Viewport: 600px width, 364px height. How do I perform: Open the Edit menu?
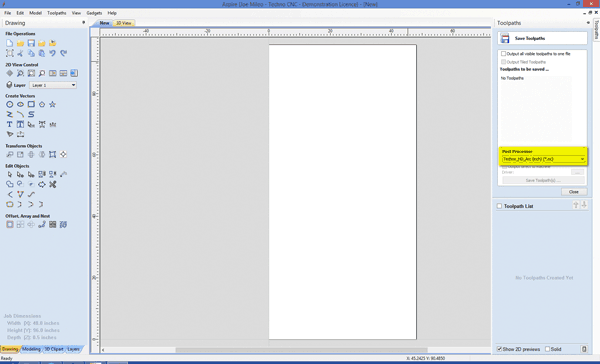[20, 13]
